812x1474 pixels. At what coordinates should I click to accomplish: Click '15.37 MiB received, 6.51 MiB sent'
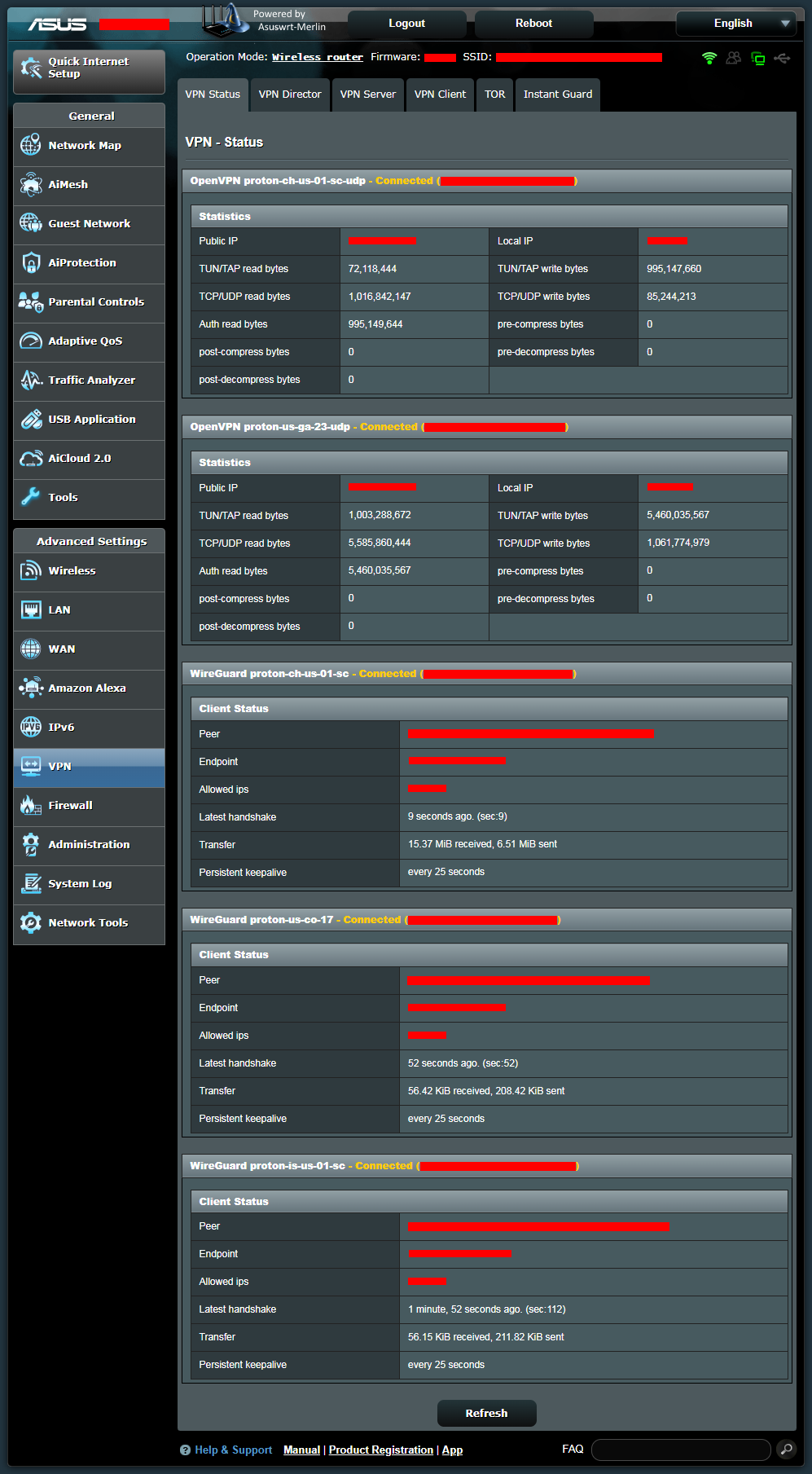pyautogui.click(x=482, y=844)
